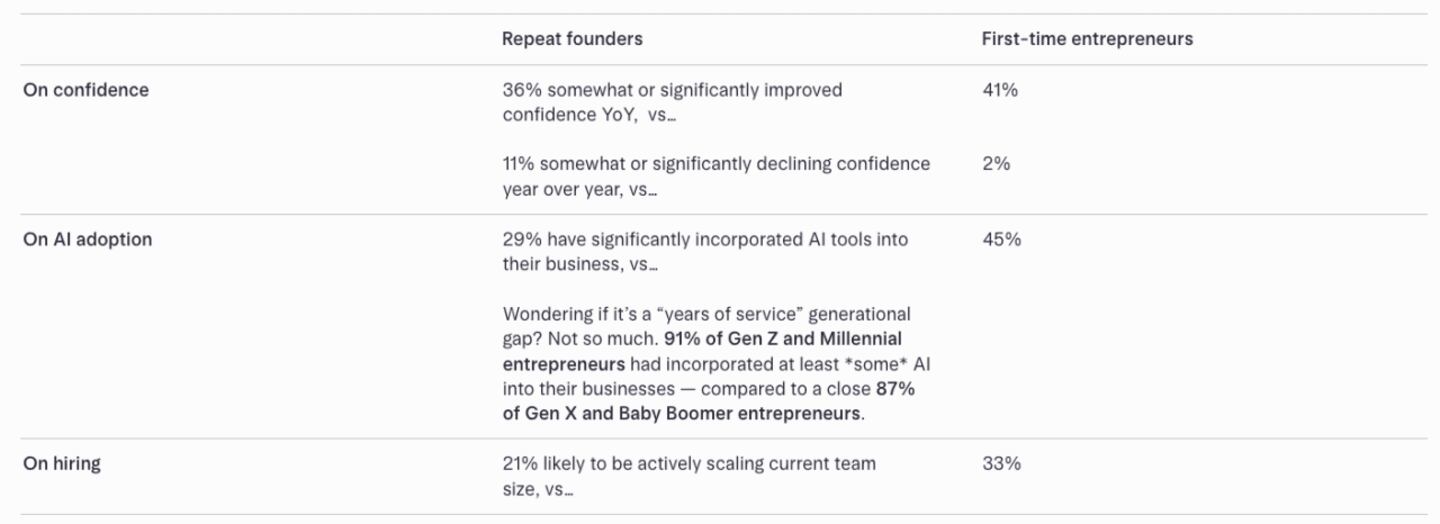Click bold "91% of Gen Z and Millennial" text
Viewport: 1440px width, 524px height.
[783, 339]
